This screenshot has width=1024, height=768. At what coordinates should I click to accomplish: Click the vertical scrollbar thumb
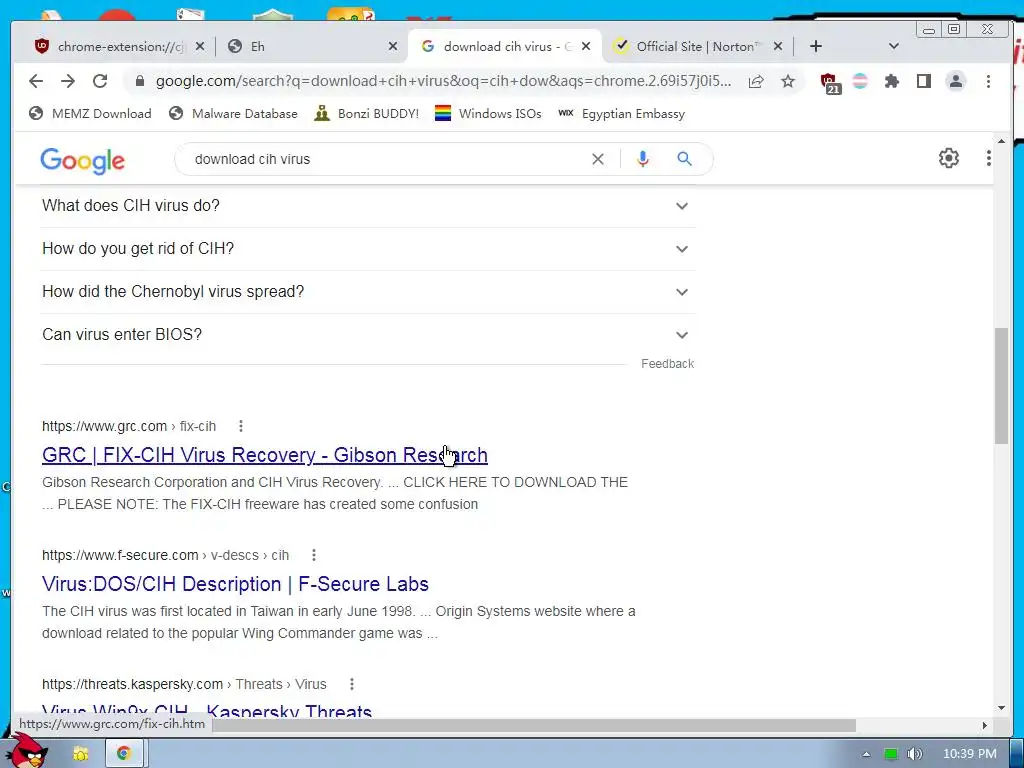pyautogui.click(x=1001, y=386)
